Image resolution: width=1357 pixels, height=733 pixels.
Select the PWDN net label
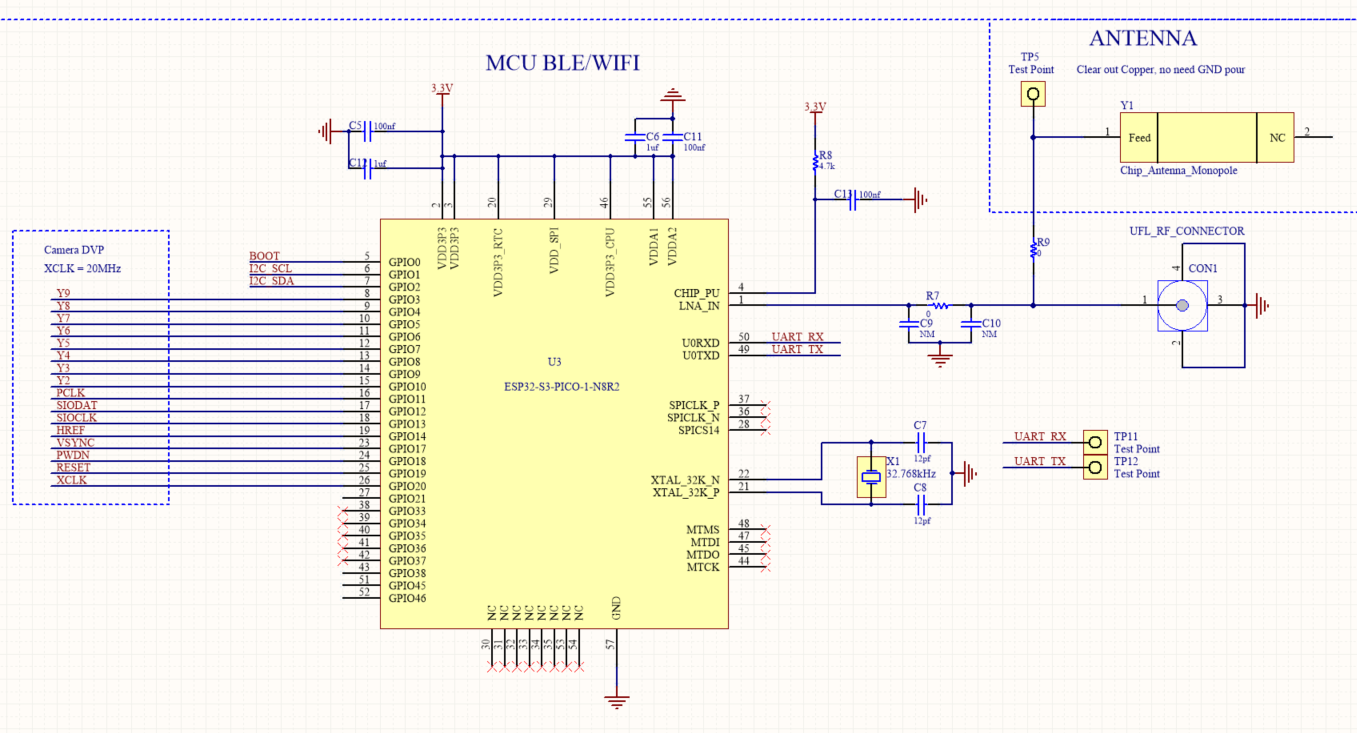(72, 455)
